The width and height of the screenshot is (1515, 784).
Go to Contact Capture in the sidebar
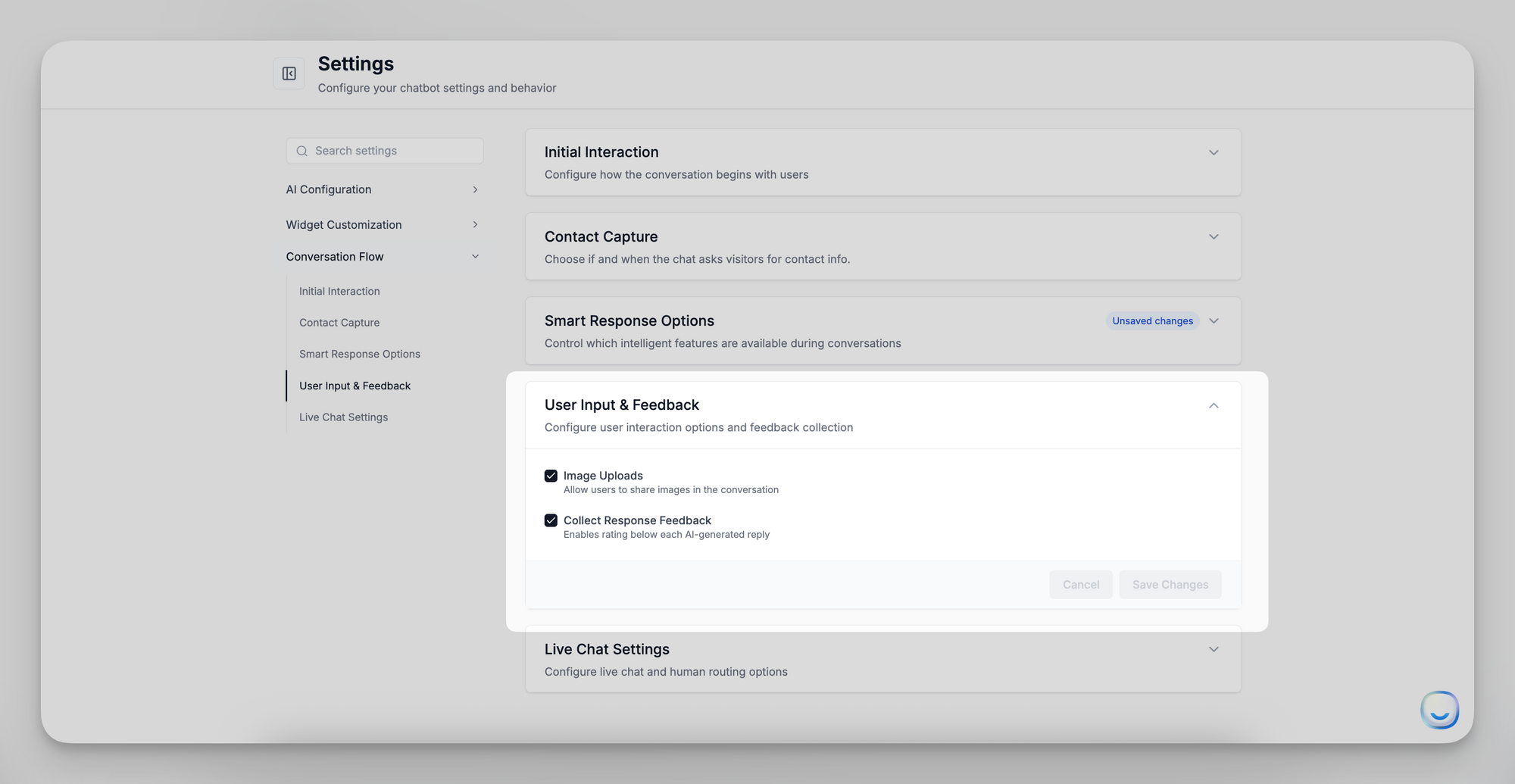(x=339, y=323)
